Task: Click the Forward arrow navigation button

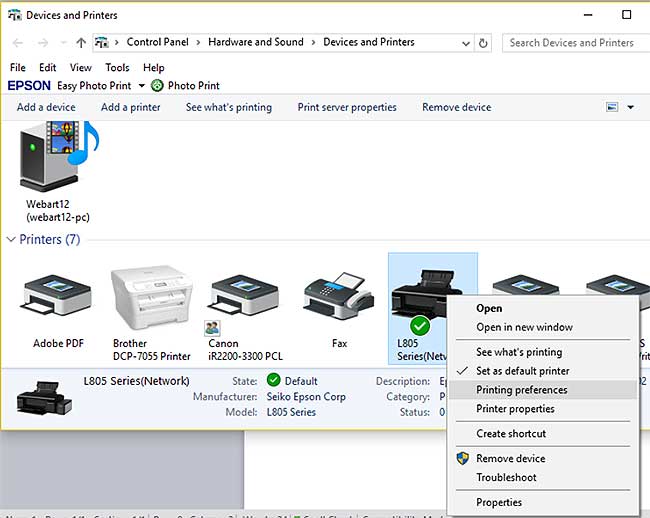Action: point(43,43)
